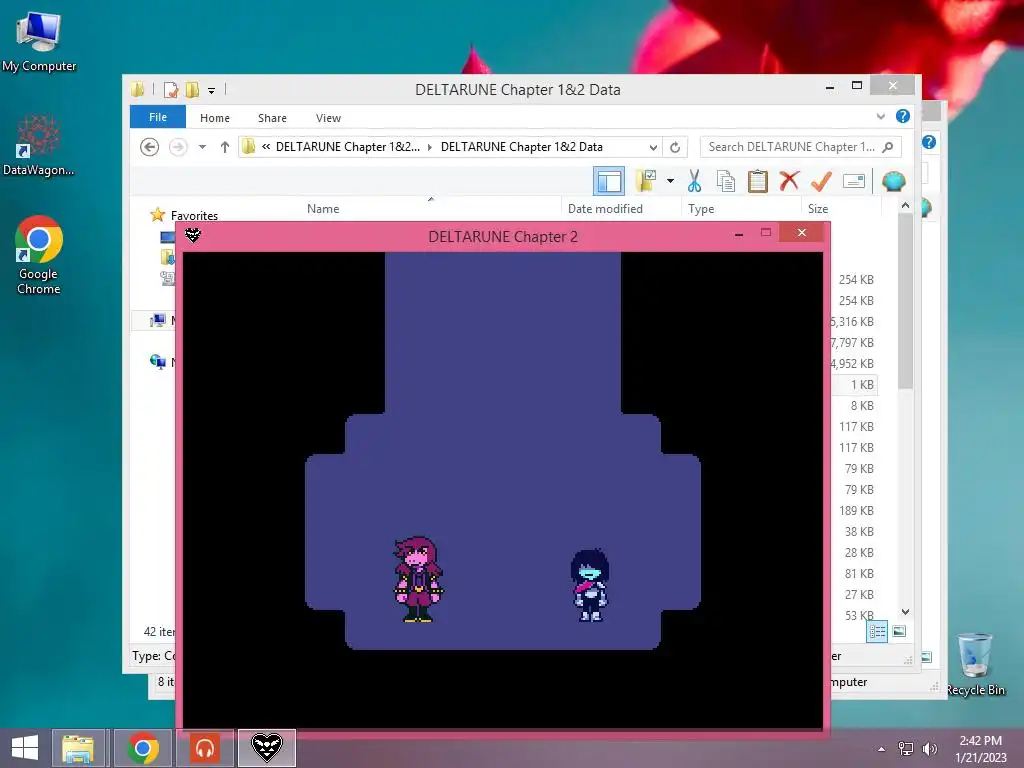Screen dimensions: 1024x768
Task: Open My Computer desktop icon
Action: click(39, 42)
